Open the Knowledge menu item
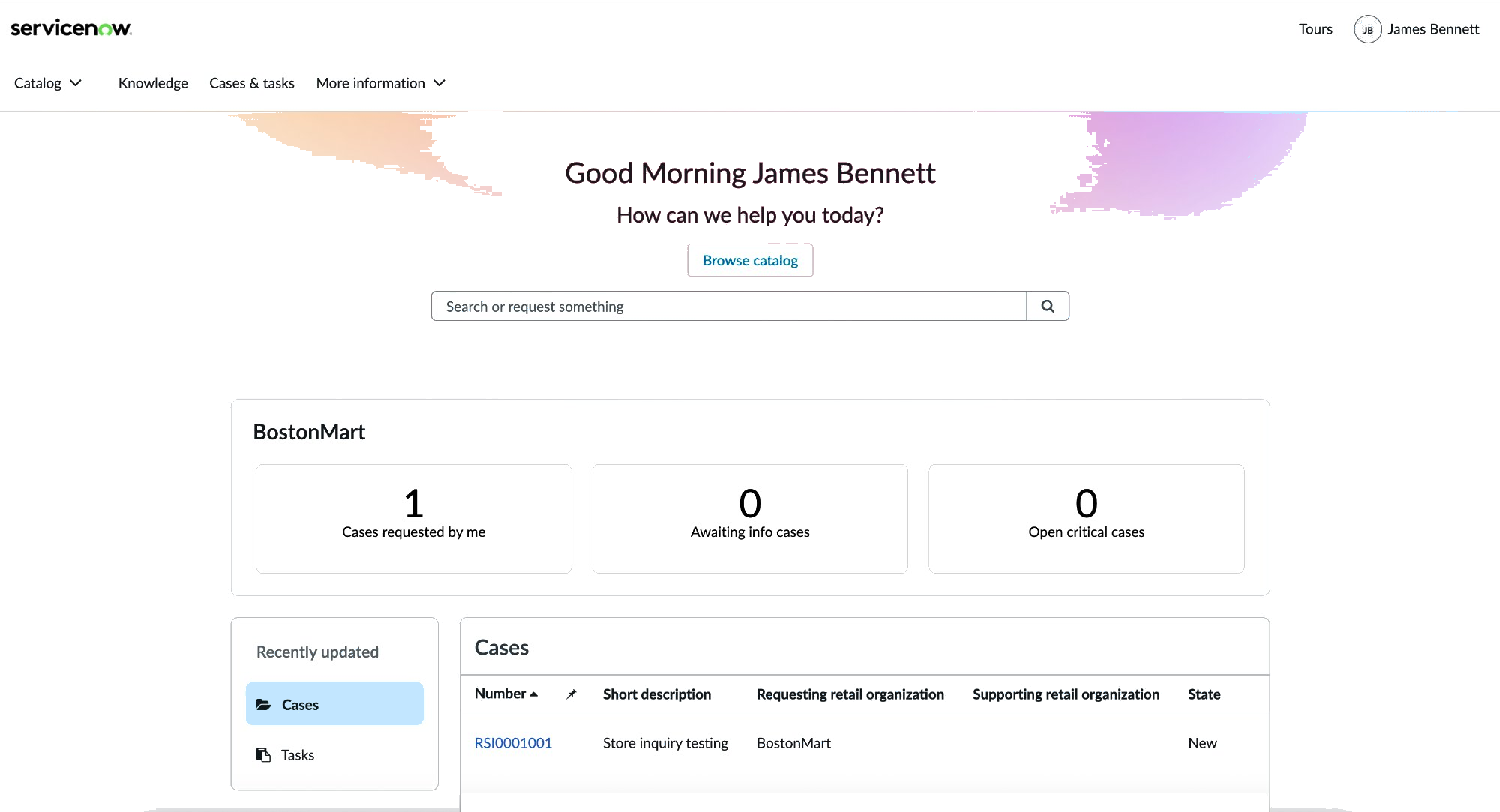This screenshot has width=1500, height=812. point(153,83)
